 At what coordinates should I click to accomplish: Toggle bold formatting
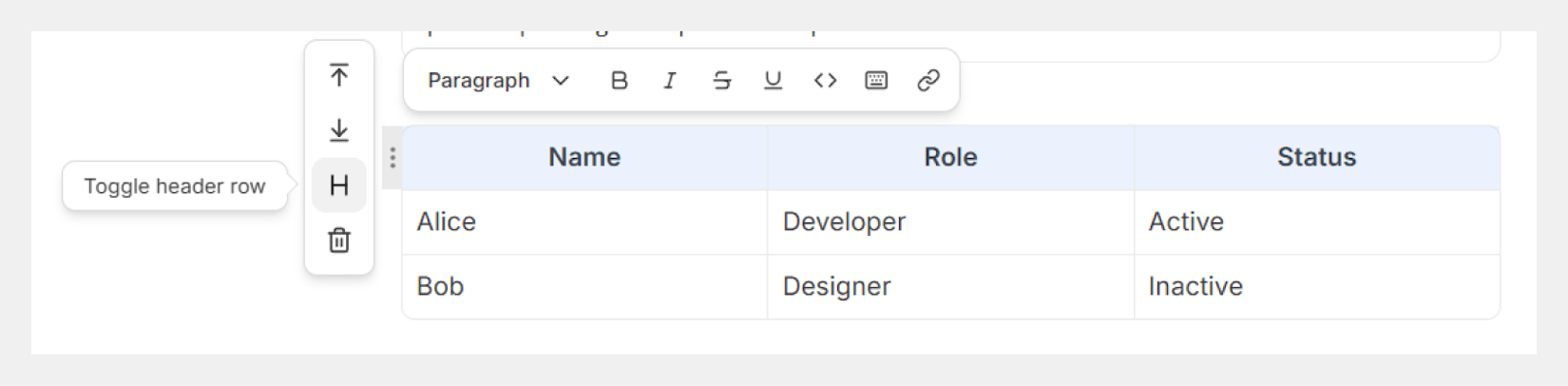pos(619,81)
